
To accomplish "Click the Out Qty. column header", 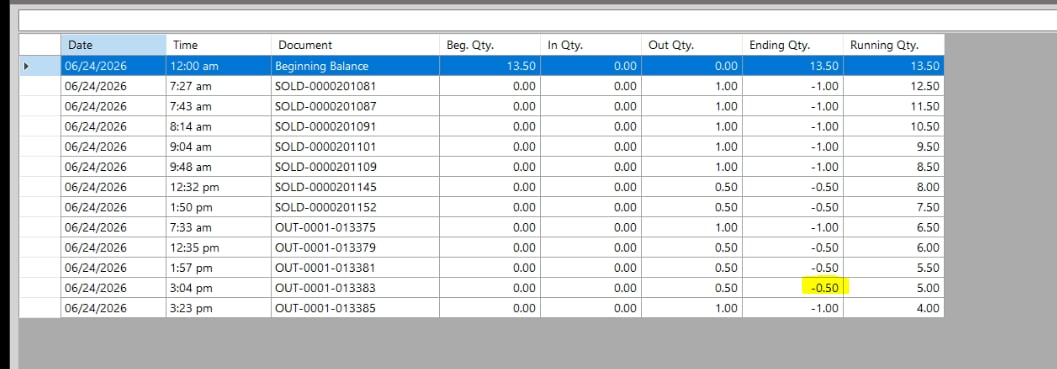I will (x=692, y=45).
